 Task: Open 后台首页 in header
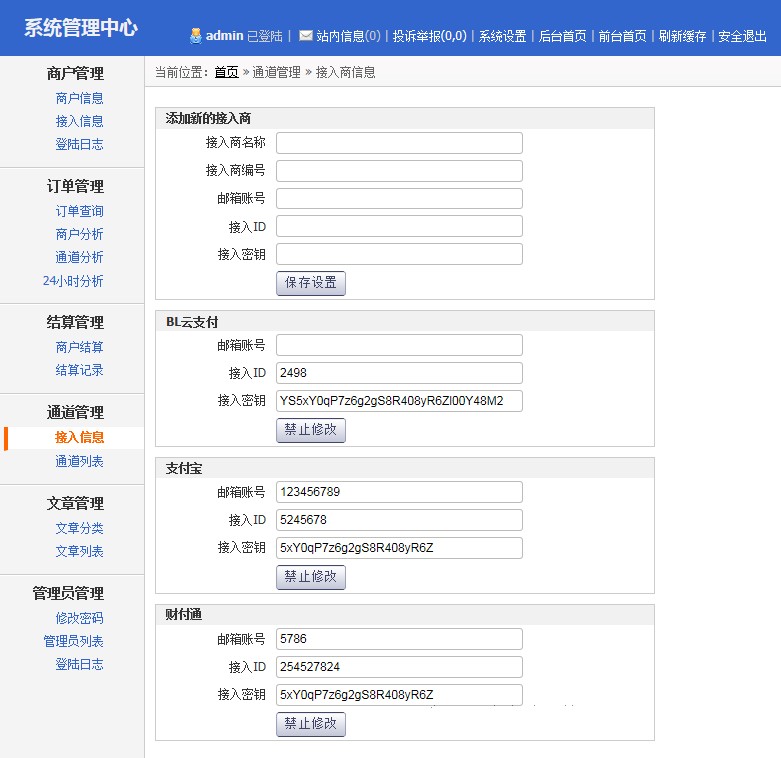click(562, 36)
